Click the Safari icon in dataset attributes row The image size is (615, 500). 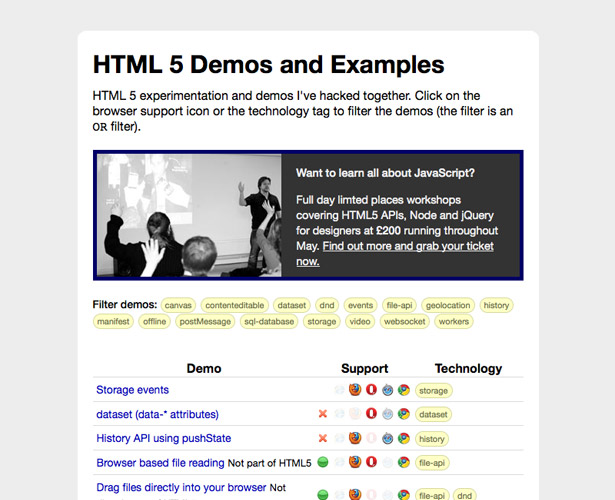point(388,414)
